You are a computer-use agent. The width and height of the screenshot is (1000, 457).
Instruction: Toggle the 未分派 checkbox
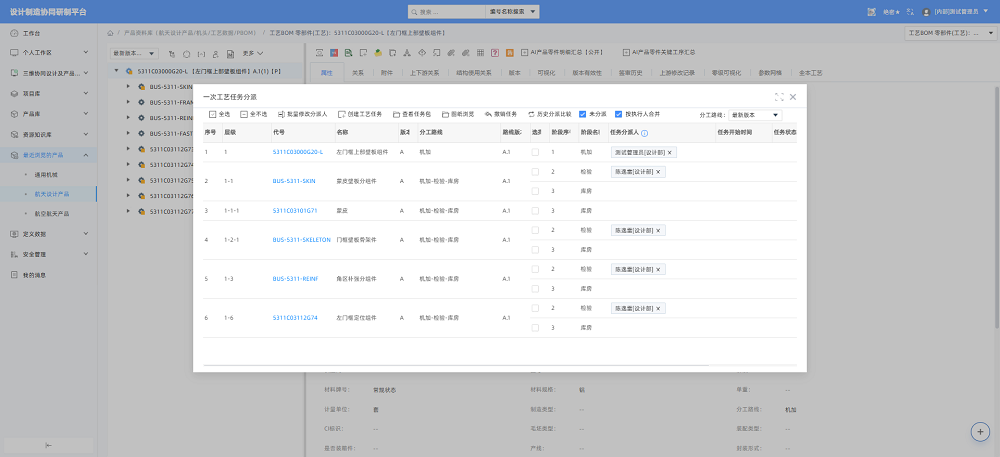pyautogui.click(x=582, y=115)
